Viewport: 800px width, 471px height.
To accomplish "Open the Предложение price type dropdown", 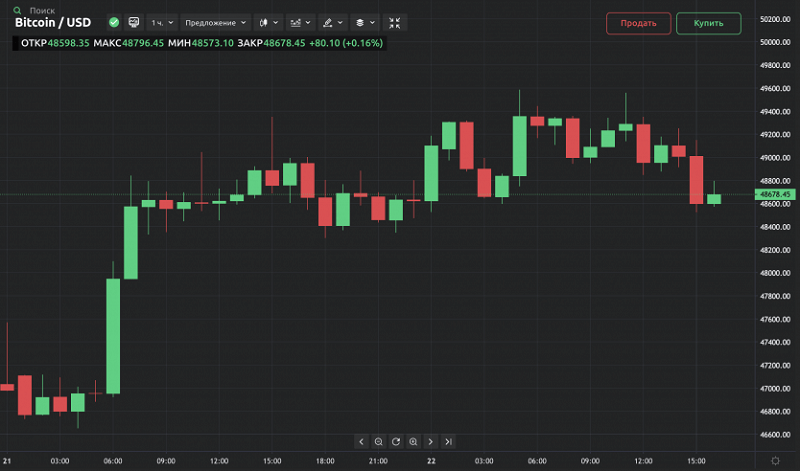I will [215, 21].
